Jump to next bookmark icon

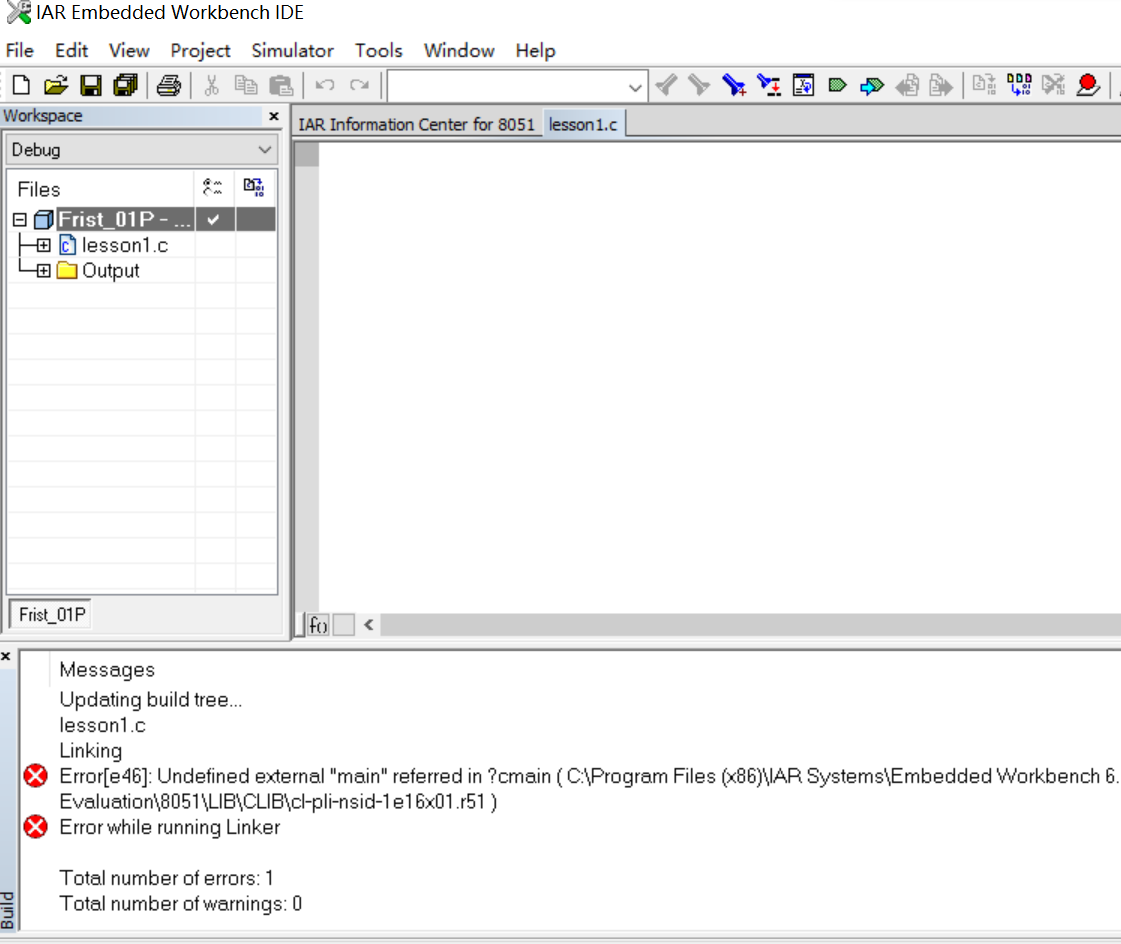point(871,87)
